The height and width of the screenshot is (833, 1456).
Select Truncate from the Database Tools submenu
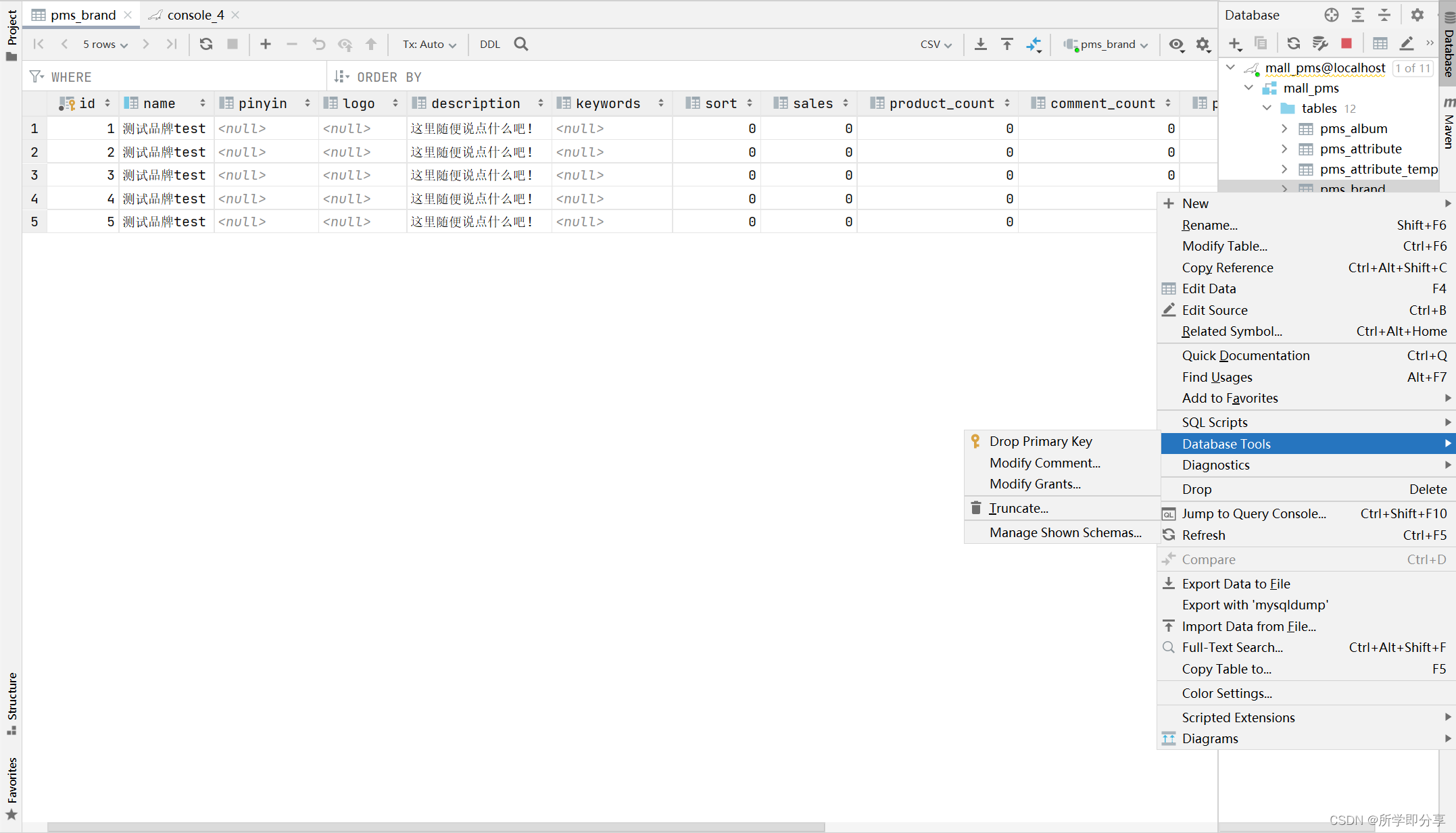tap(1018, 508)
